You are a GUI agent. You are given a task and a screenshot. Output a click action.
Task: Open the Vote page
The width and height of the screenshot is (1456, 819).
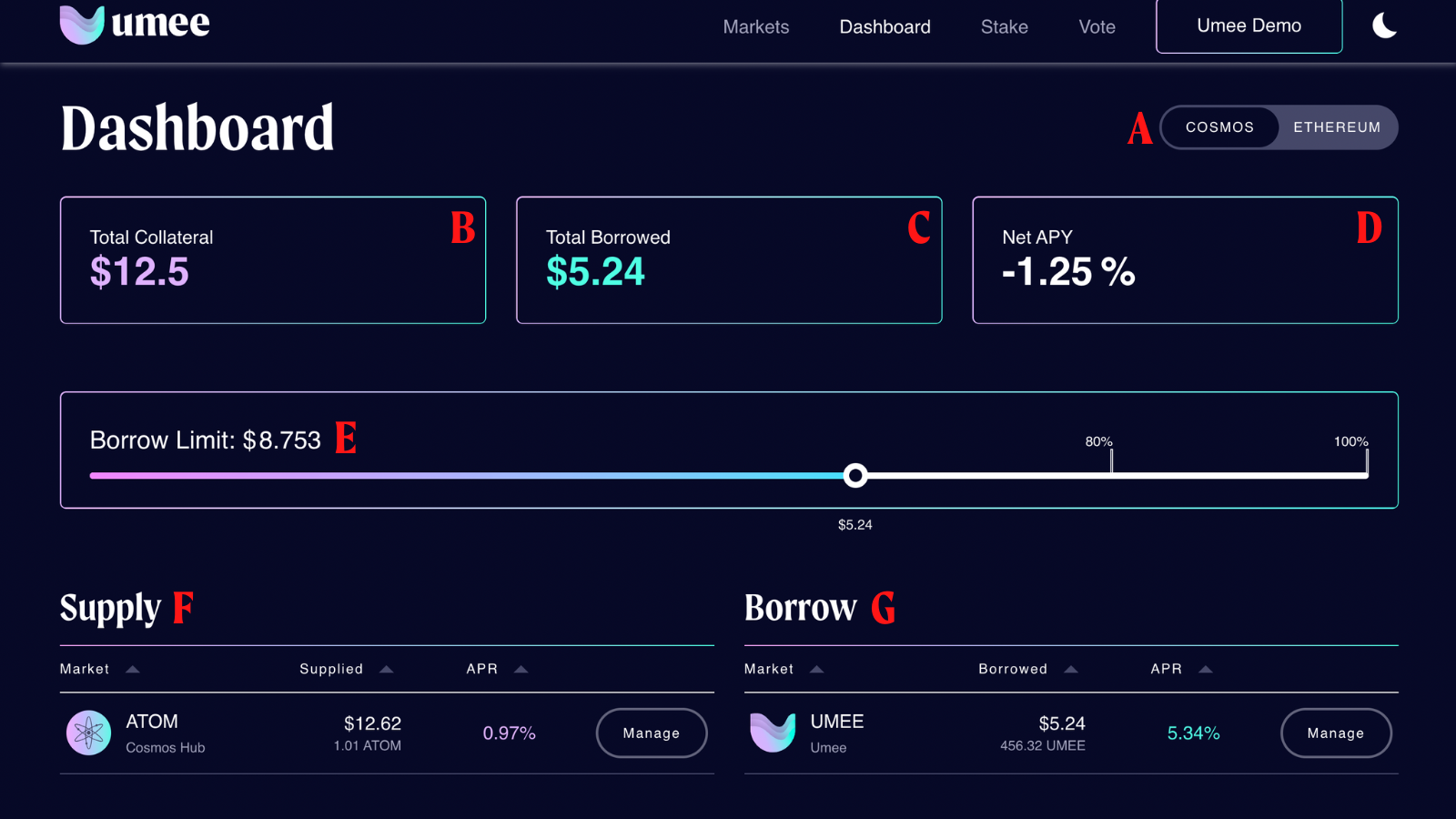coord(1097,27)
